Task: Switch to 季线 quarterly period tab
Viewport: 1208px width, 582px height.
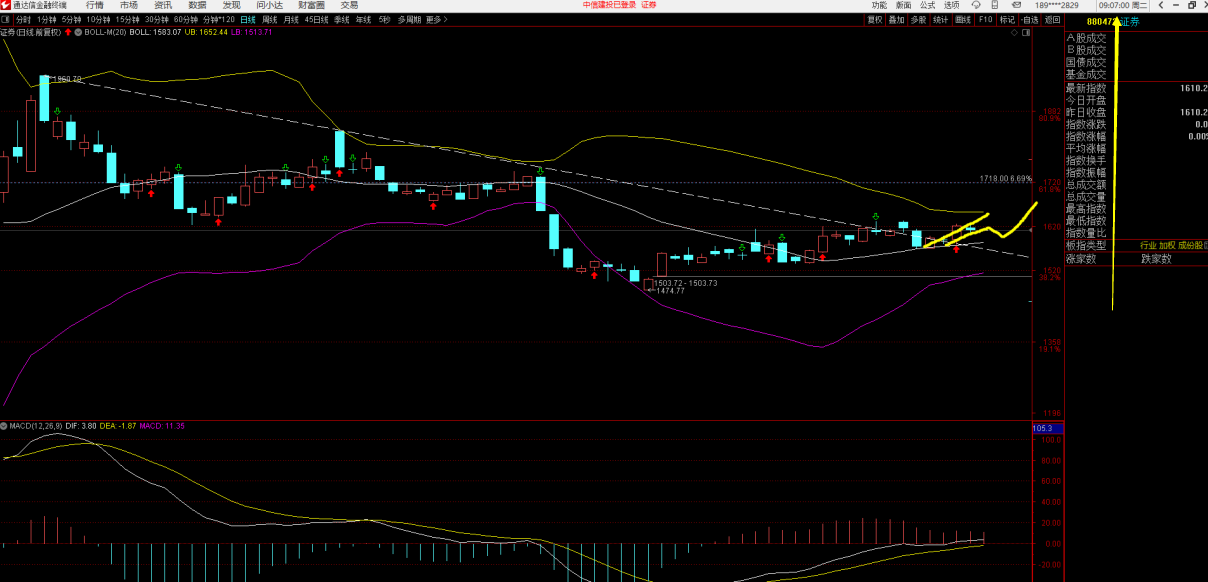Action: [342, 19]
